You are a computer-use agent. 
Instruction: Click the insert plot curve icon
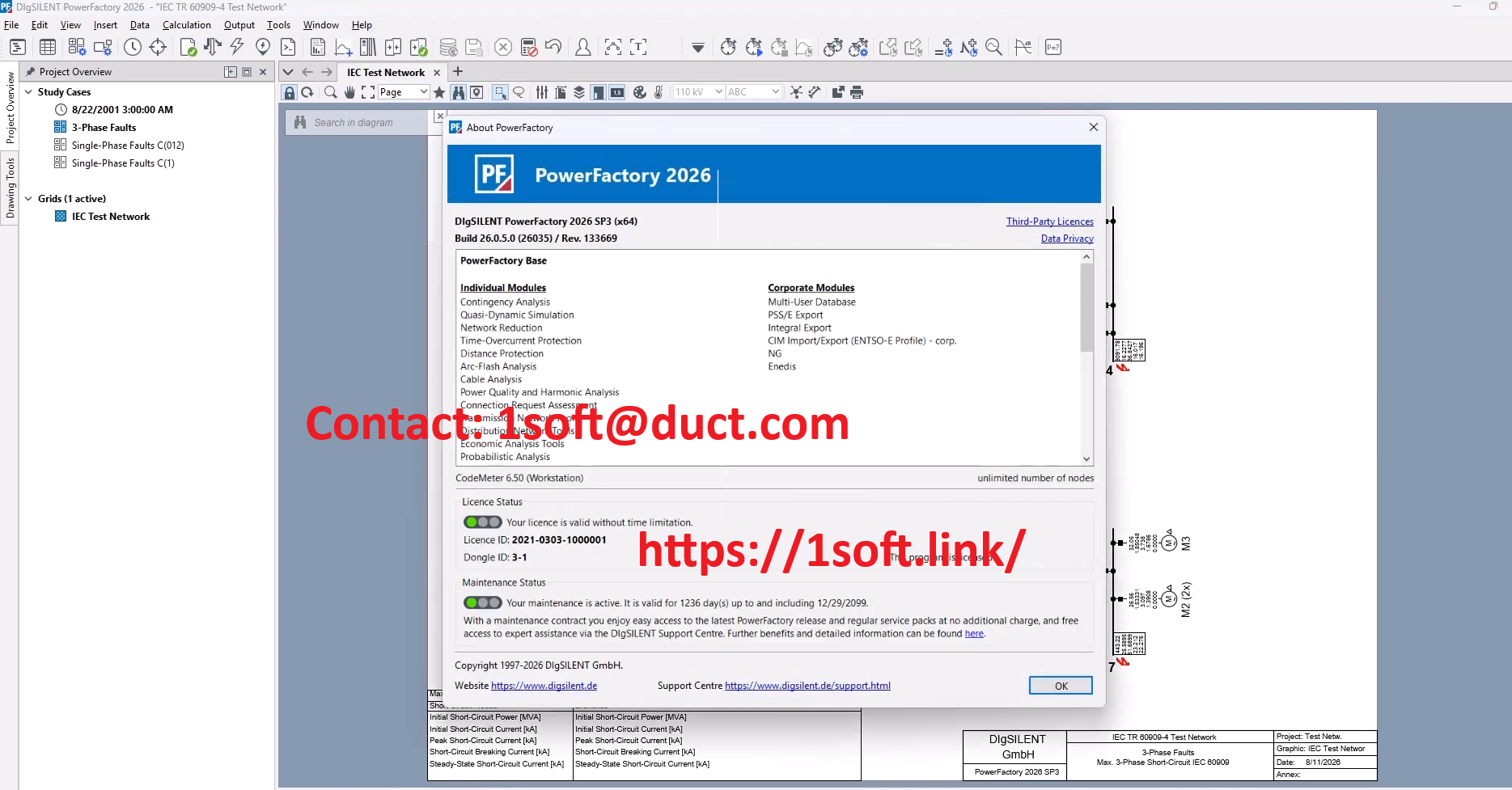343,47
